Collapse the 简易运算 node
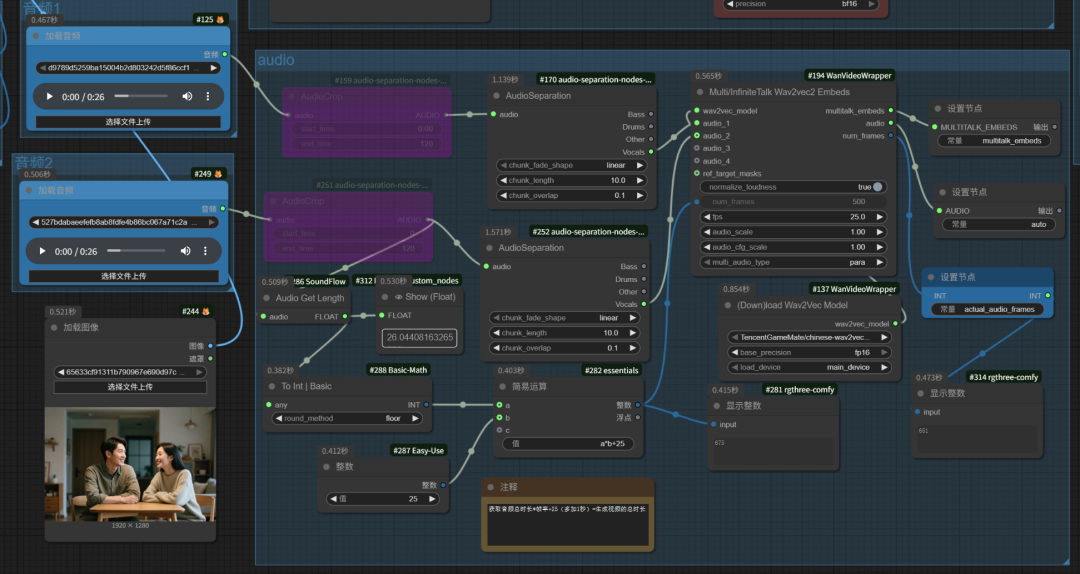The image size is (1080, 574). pyautogui.click(x=503, y=387)
